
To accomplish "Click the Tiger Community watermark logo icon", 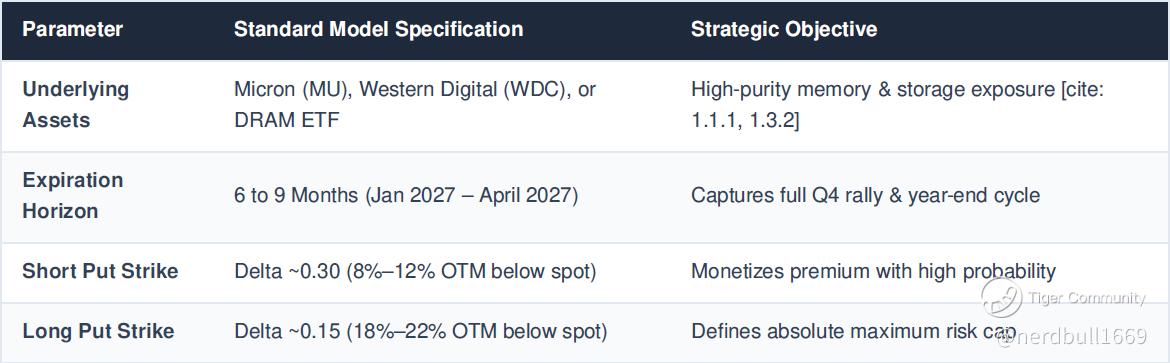I will pos(1001,297).
